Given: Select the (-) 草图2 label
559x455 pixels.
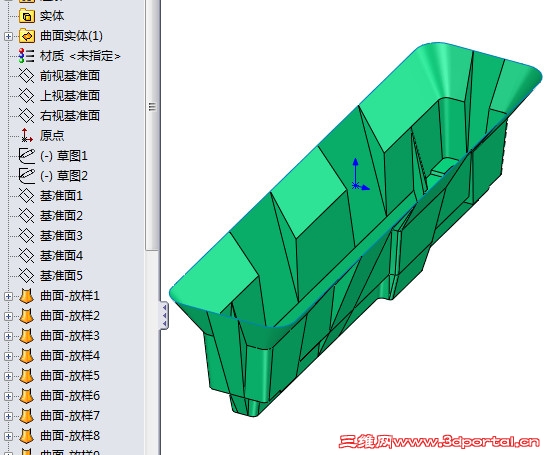Looking at the screenshot, I should pos(64,176).
